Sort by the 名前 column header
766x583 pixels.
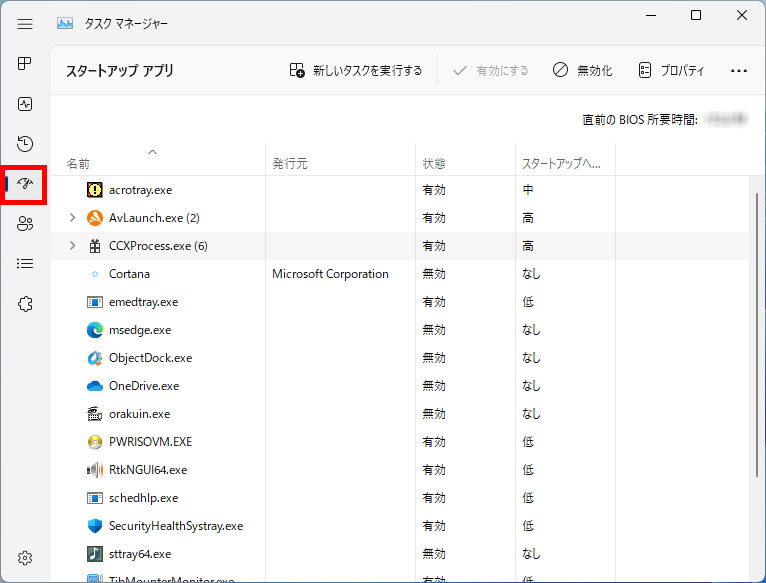(78, 163)
